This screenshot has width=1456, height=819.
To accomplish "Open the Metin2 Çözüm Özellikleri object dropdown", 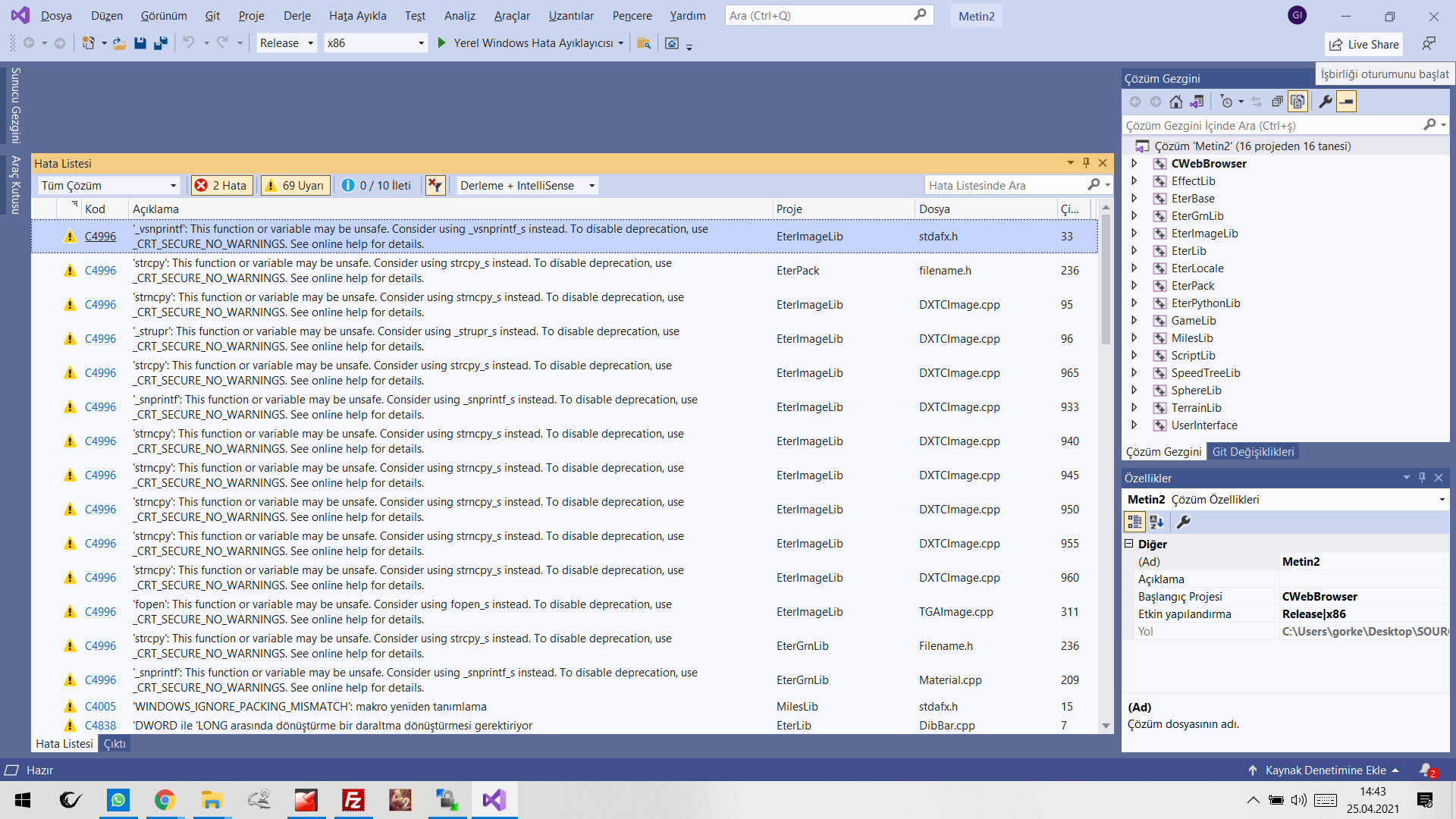I will pos(1442,500).
